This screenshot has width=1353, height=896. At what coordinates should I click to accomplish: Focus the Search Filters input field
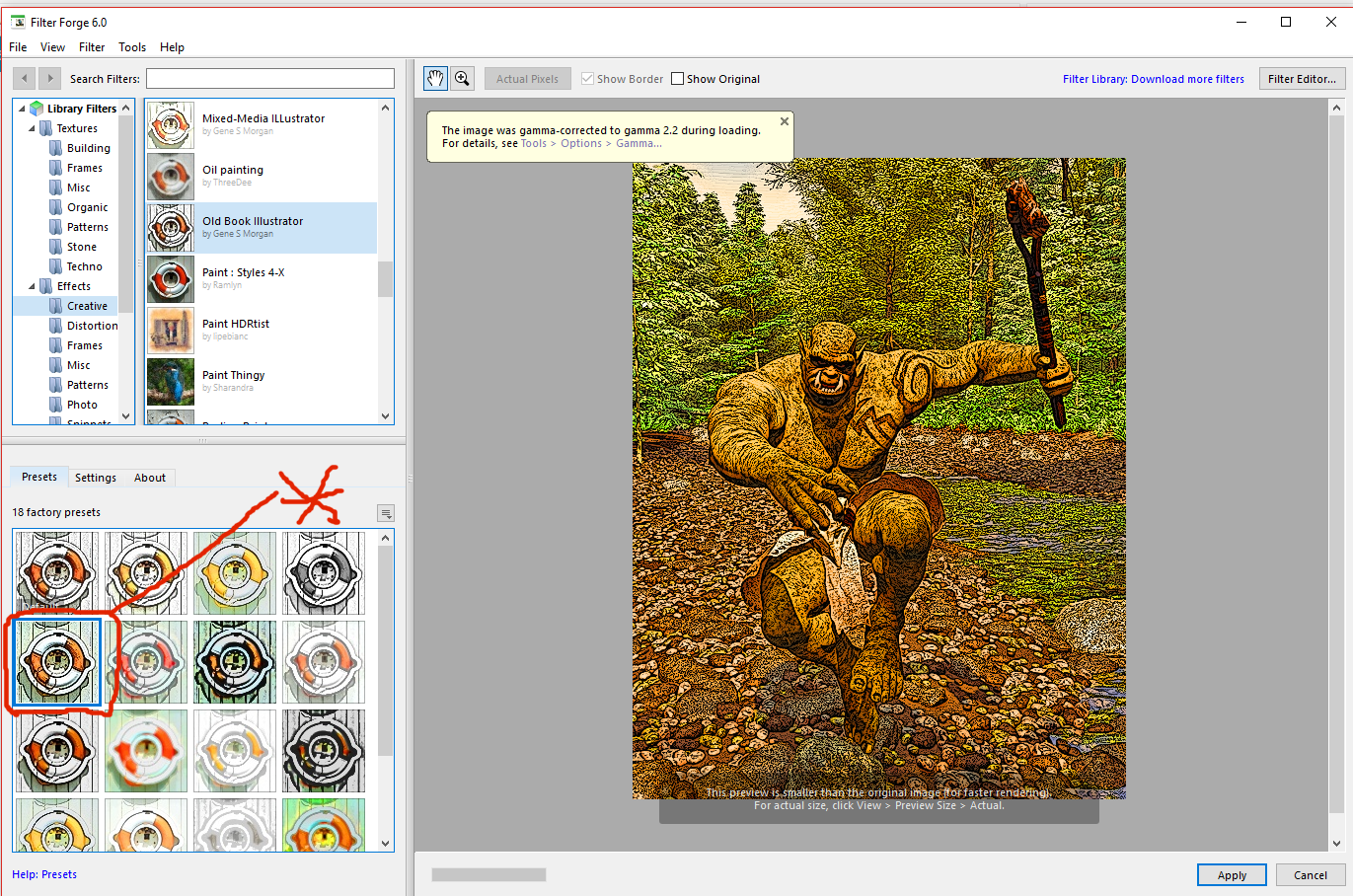tap(270, 79)
